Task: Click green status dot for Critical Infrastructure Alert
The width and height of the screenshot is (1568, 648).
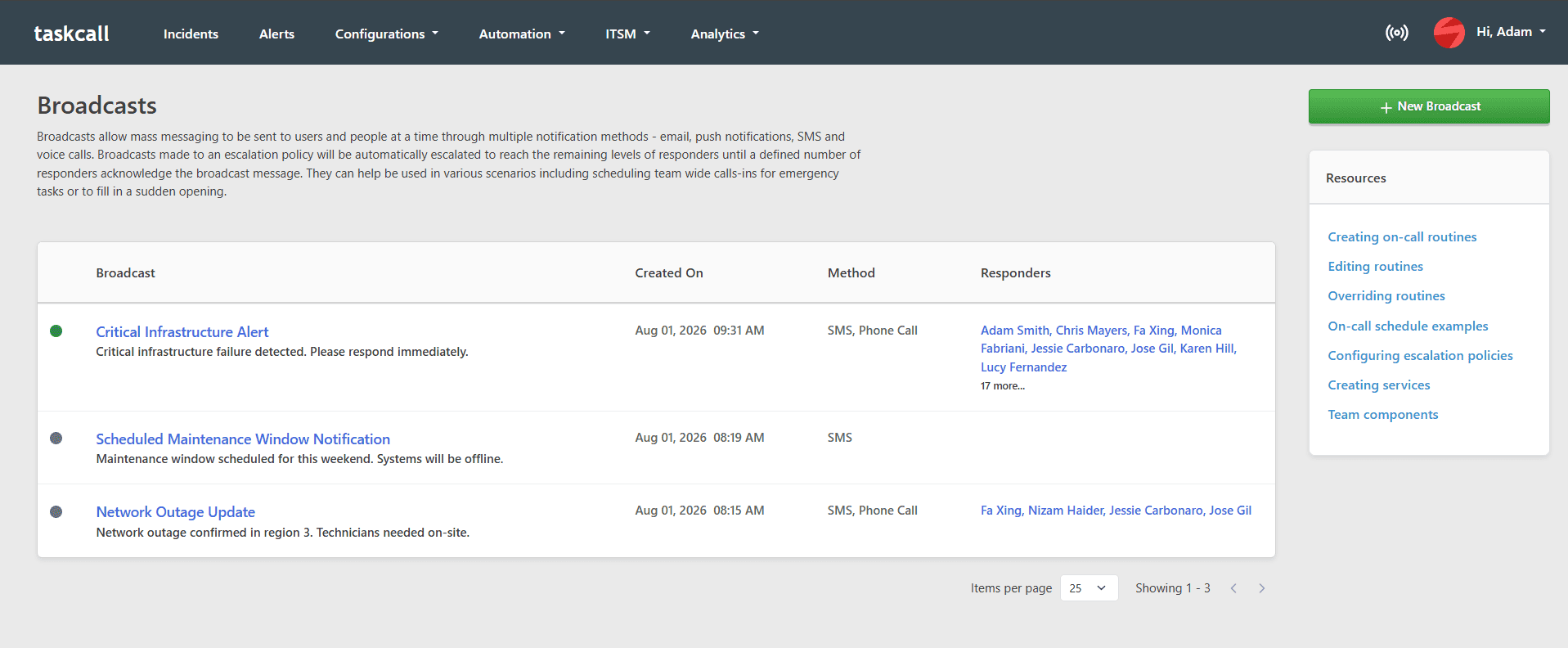Action: click(56, 331)
